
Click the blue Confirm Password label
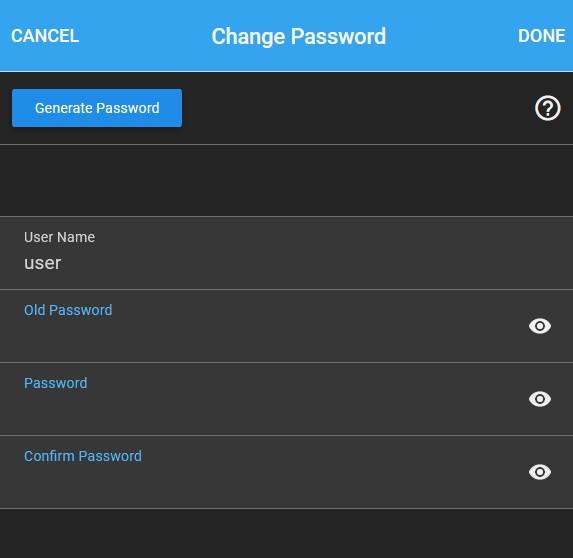(83, 456)
